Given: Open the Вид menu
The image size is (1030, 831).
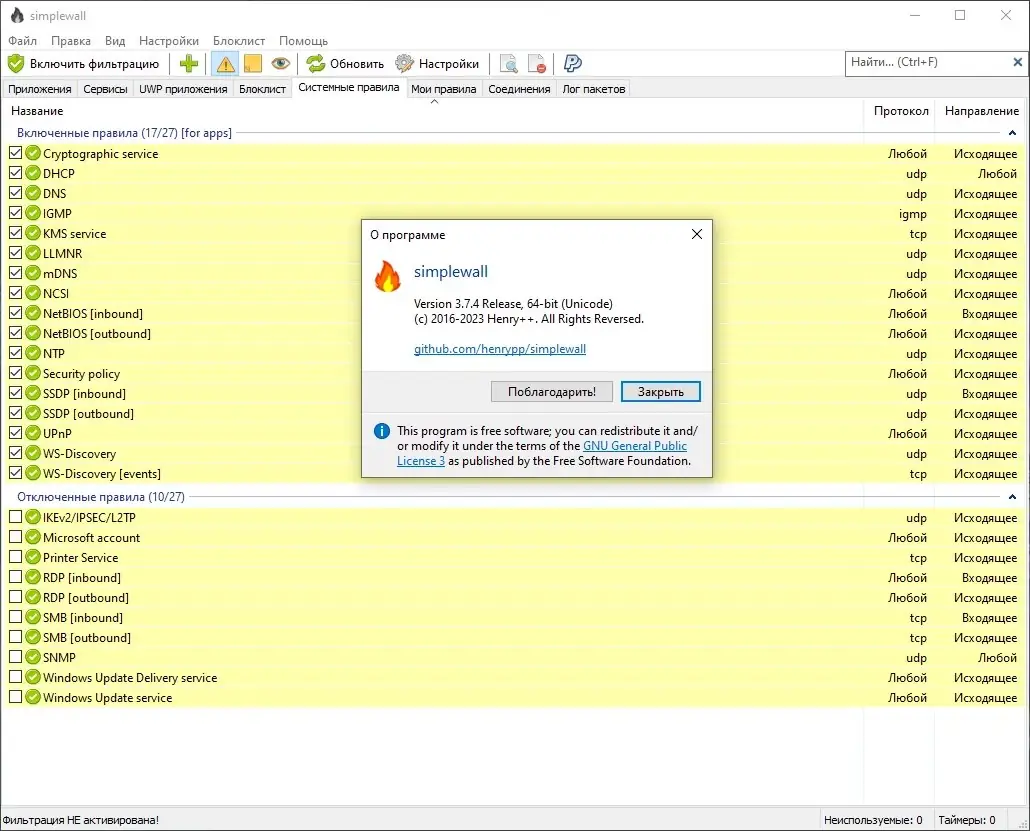Looking at the screenshot, I should [x=115, y=41].
